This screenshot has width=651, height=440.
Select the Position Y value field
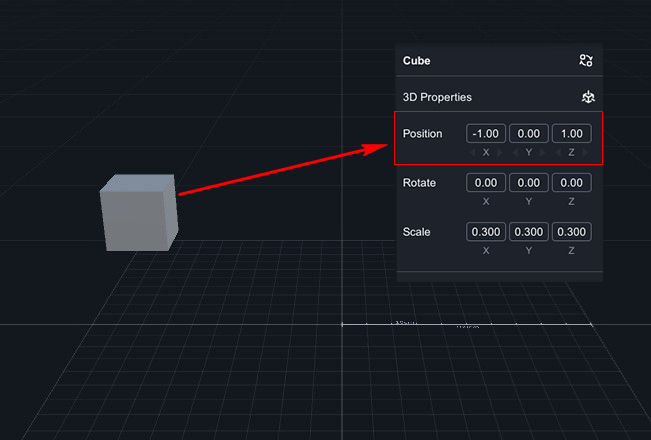(529, 134)
